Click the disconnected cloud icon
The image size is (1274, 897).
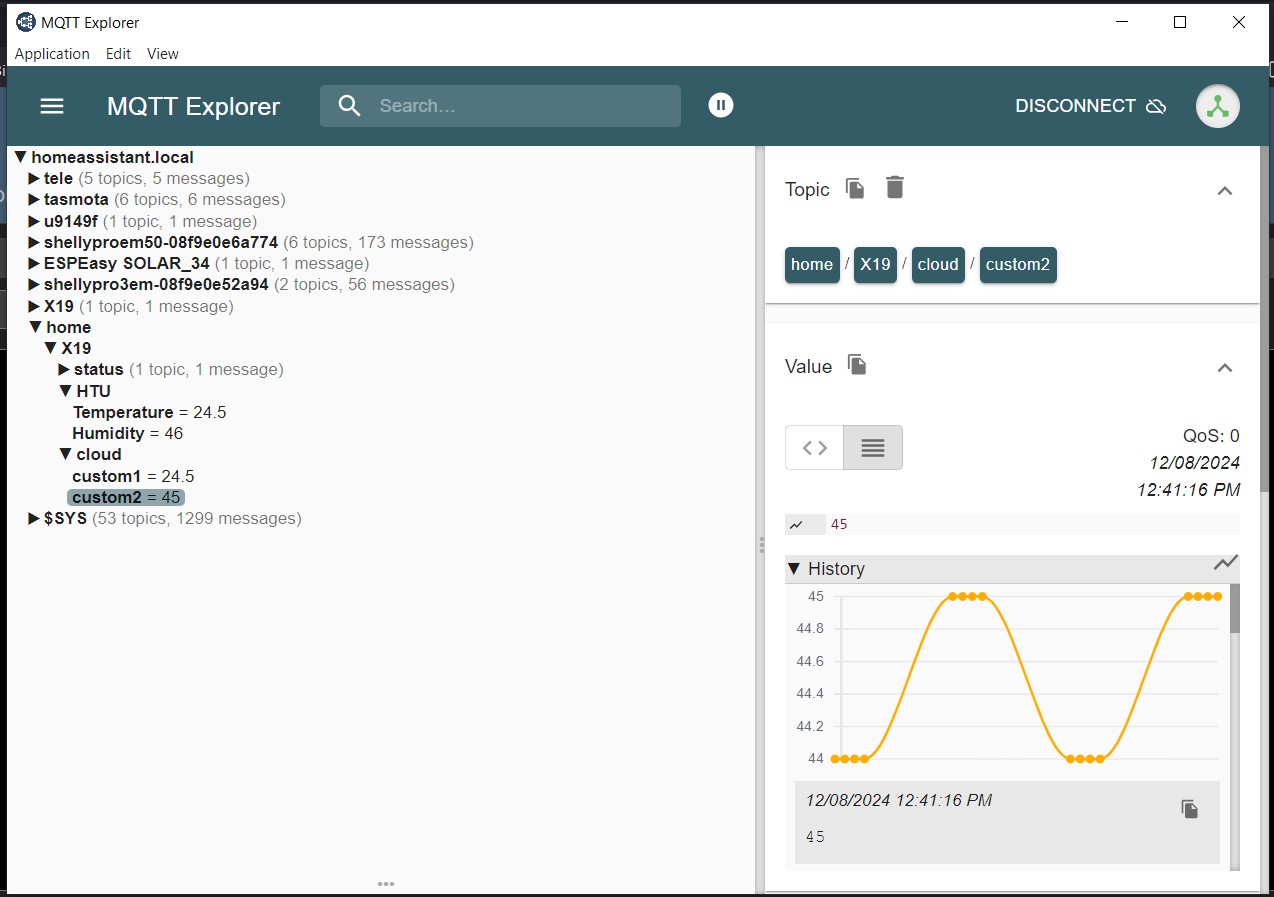[1156, 106]
